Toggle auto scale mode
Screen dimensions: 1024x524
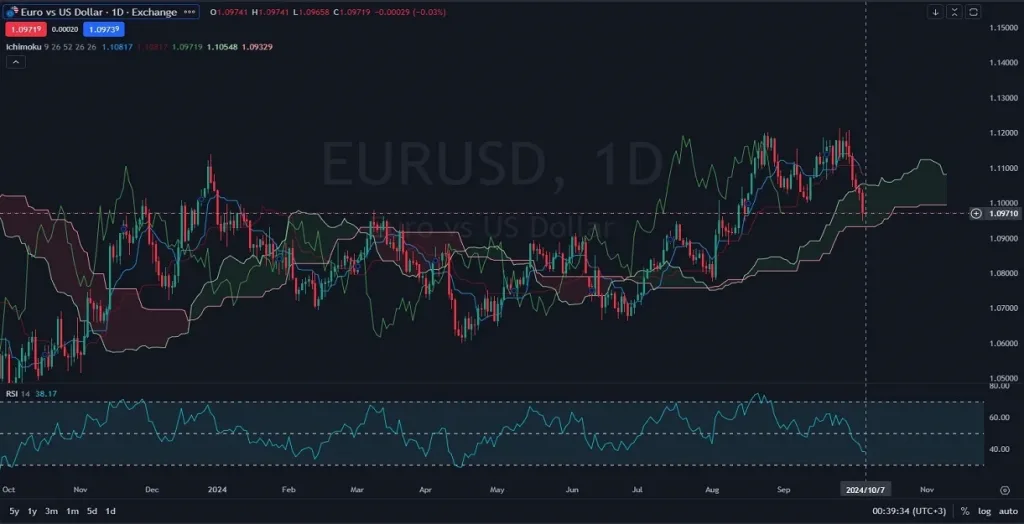pos(1008,511)
